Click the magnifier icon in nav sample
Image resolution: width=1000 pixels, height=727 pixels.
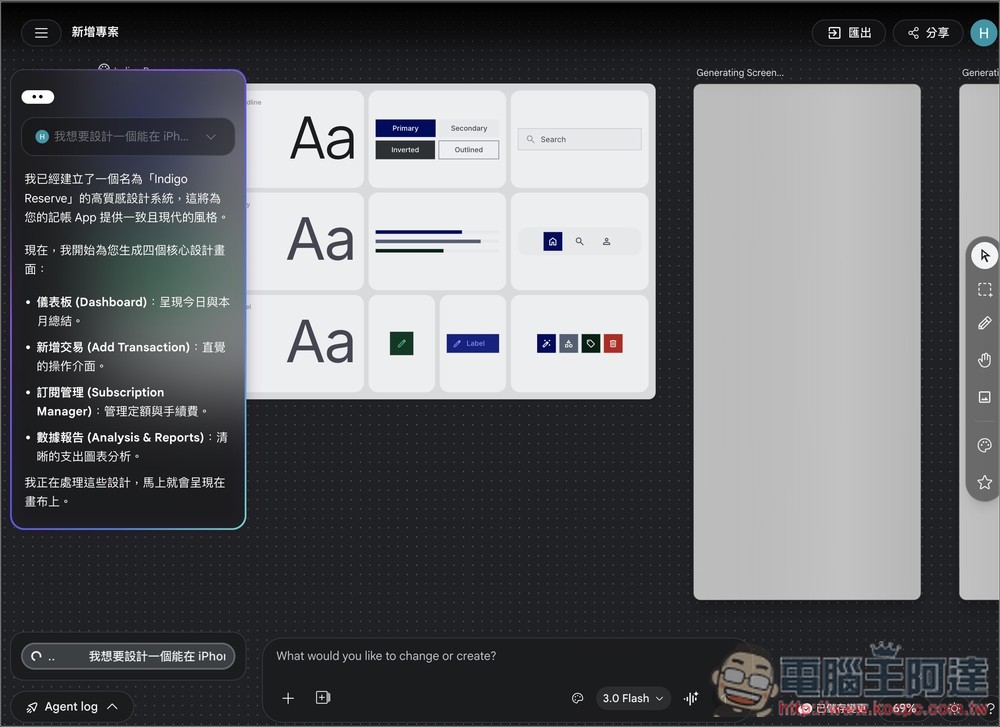[x=580, y=242]
